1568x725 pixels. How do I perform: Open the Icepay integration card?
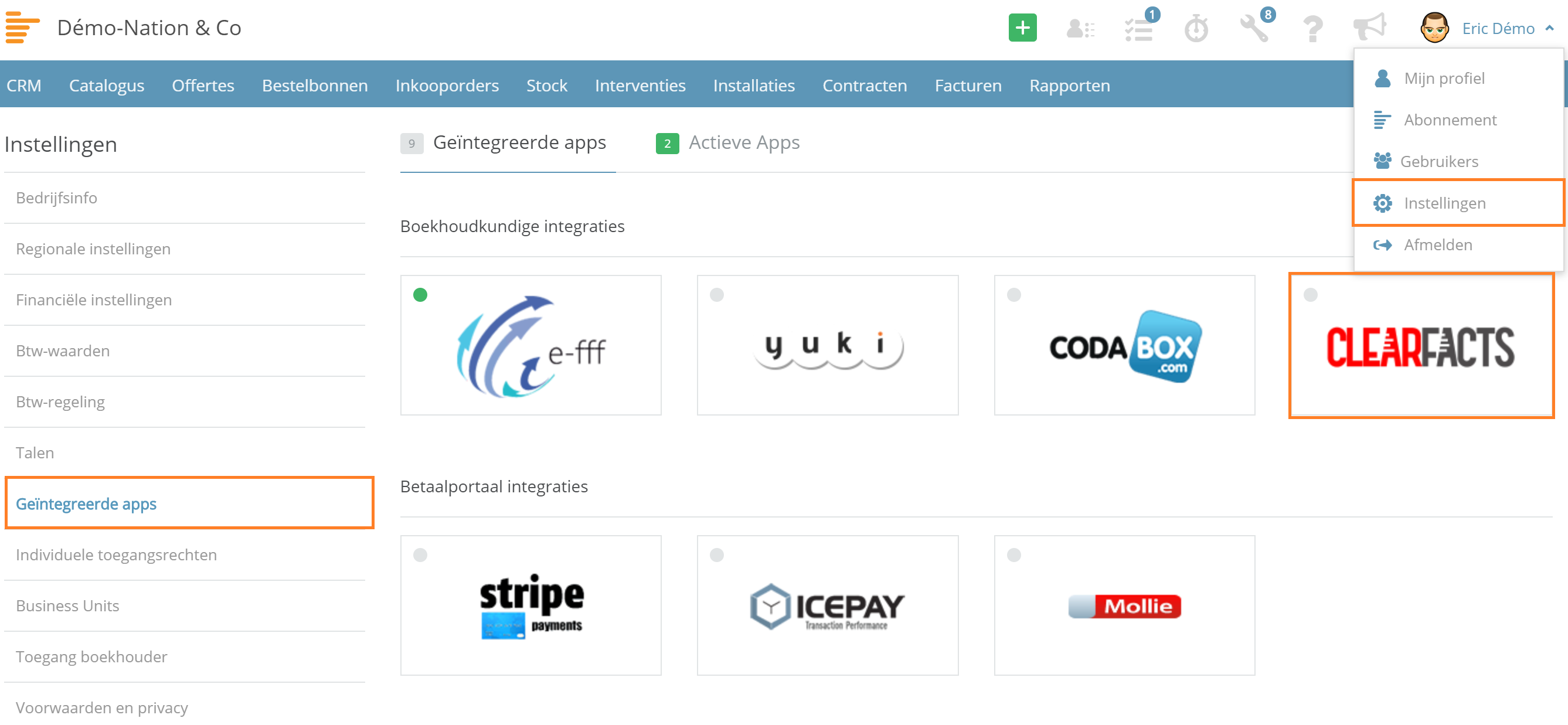[827, 605]
